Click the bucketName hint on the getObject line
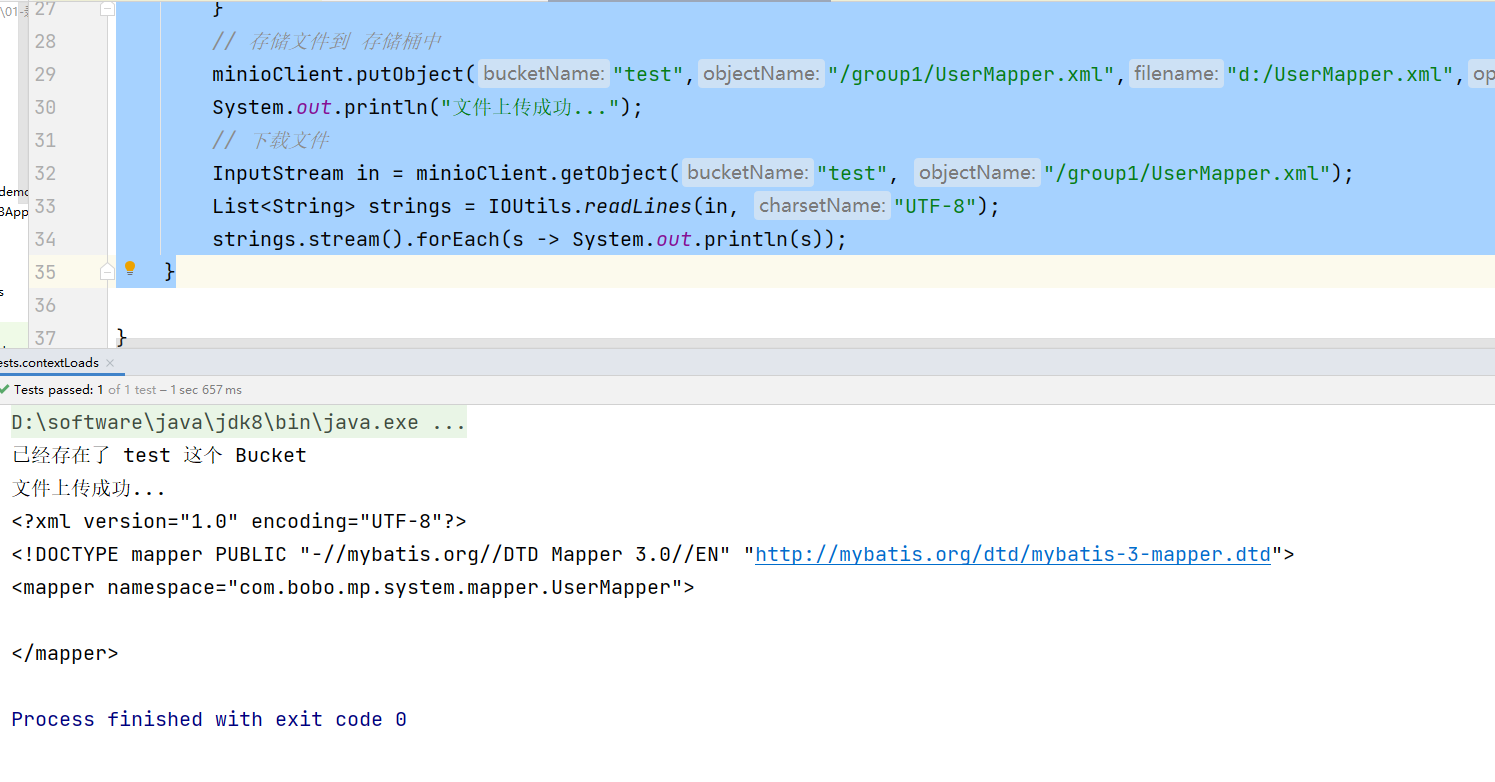Viewport: 1495px width, 782px height. 748,173
